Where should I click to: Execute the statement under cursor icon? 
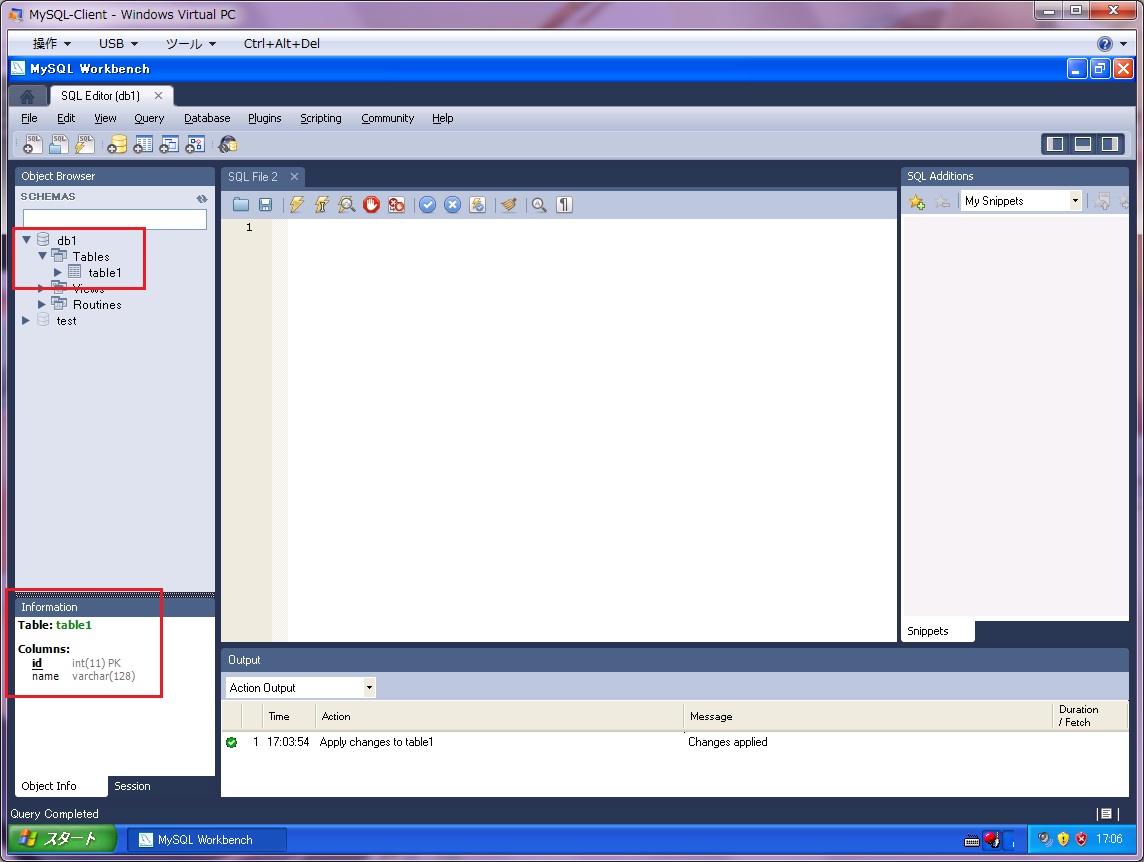(321, 205)
